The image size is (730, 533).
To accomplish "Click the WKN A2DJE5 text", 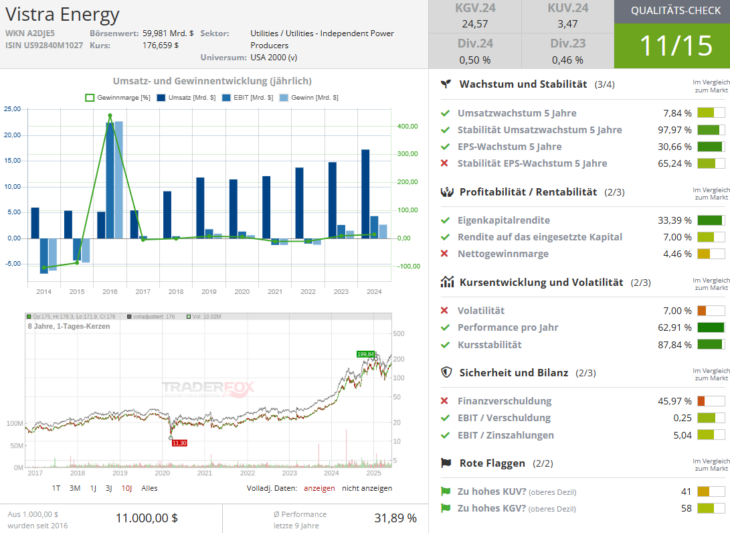I will click(30, 33).
